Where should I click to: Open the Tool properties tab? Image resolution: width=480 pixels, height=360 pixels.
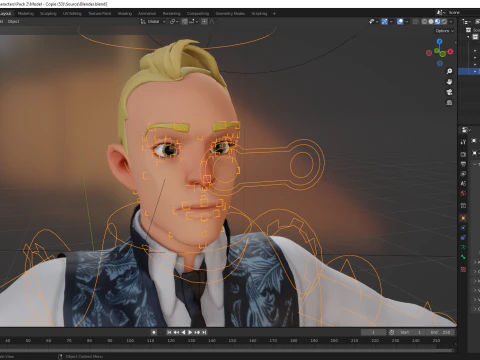click(463, 142)
